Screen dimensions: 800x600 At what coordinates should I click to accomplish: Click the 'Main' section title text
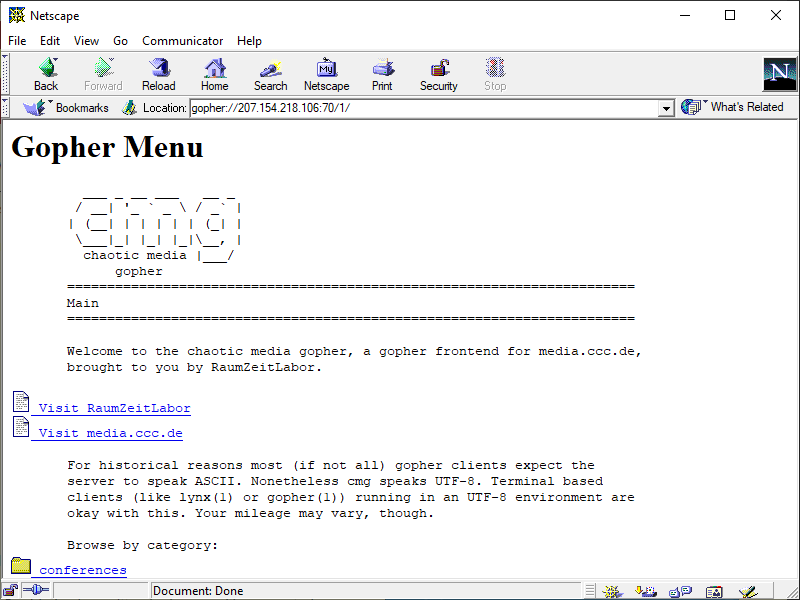(83, 303)
